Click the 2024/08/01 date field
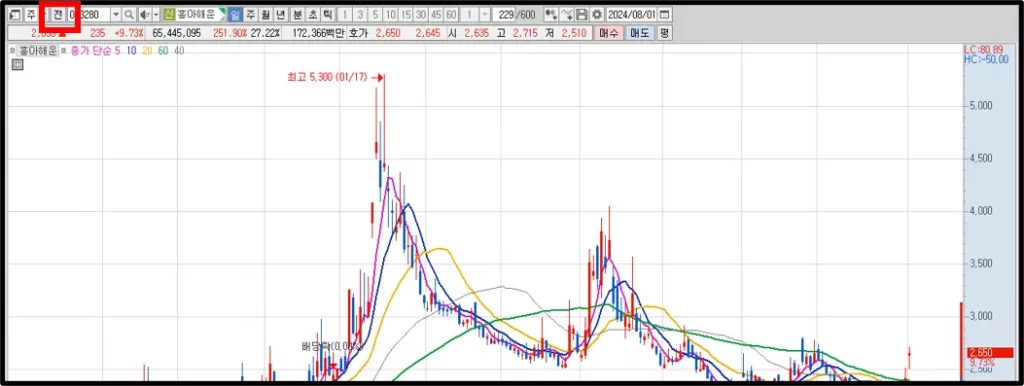Image resolution: width=1024 pixels, height=386 pixels. (632, 14)
